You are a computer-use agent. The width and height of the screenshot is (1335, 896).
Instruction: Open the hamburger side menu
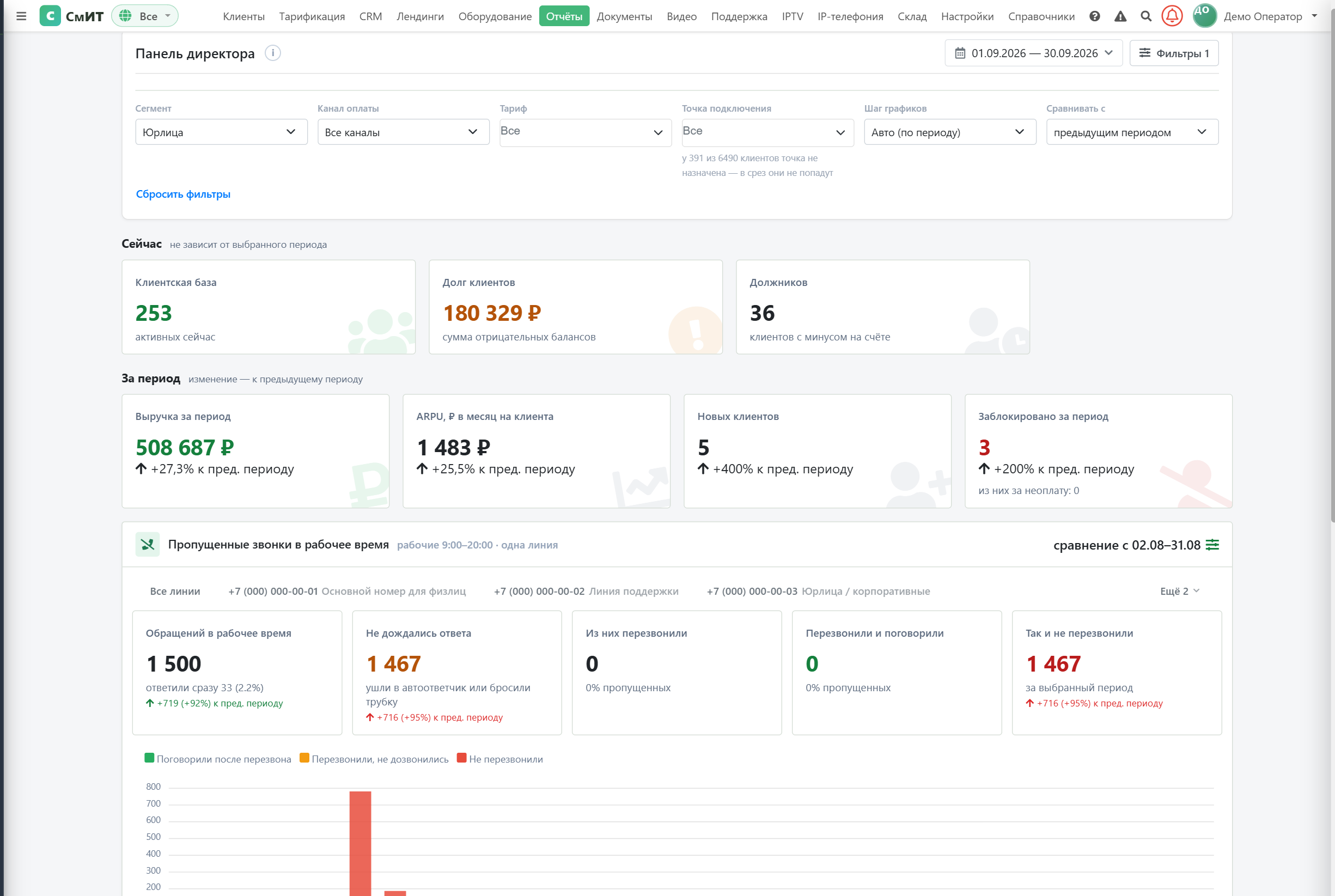pos(21,16)
